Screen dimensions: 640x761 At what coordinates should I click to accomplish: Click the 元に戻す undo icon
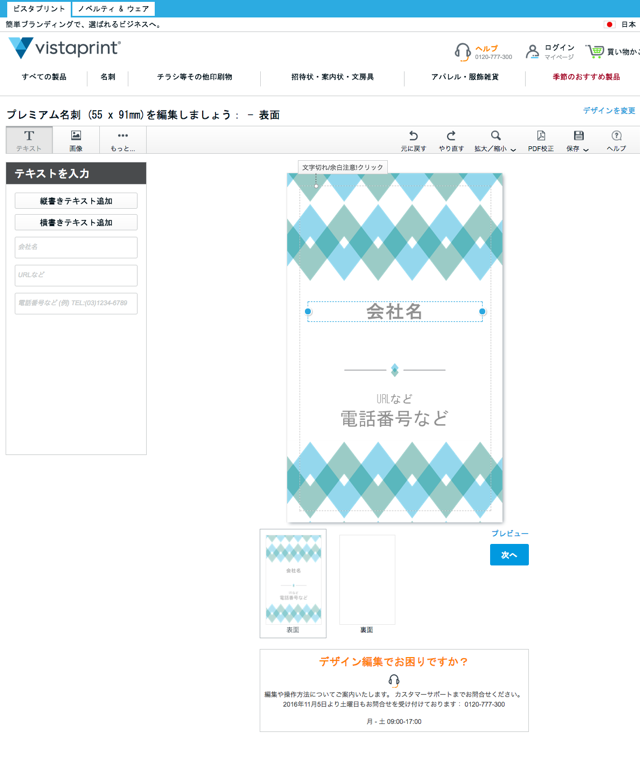(413, 136)
